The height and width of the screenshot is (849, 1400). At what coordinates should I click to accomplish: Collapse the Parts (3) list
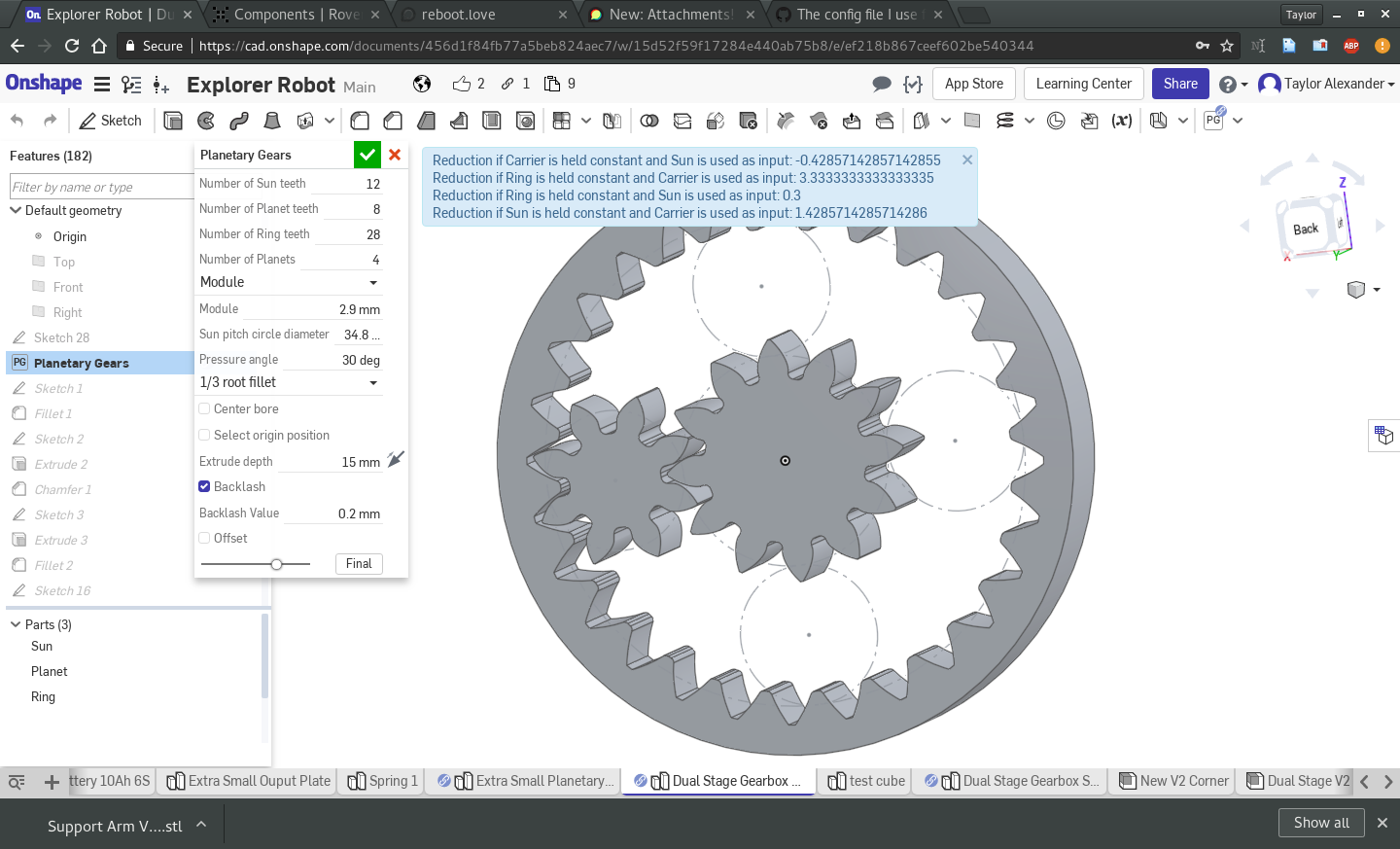coord(16,624)
